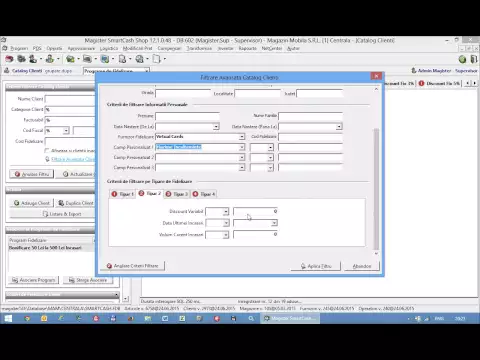Select the Discount Fix 5% tab
The image size is (480, 360).
click(439, 83)
